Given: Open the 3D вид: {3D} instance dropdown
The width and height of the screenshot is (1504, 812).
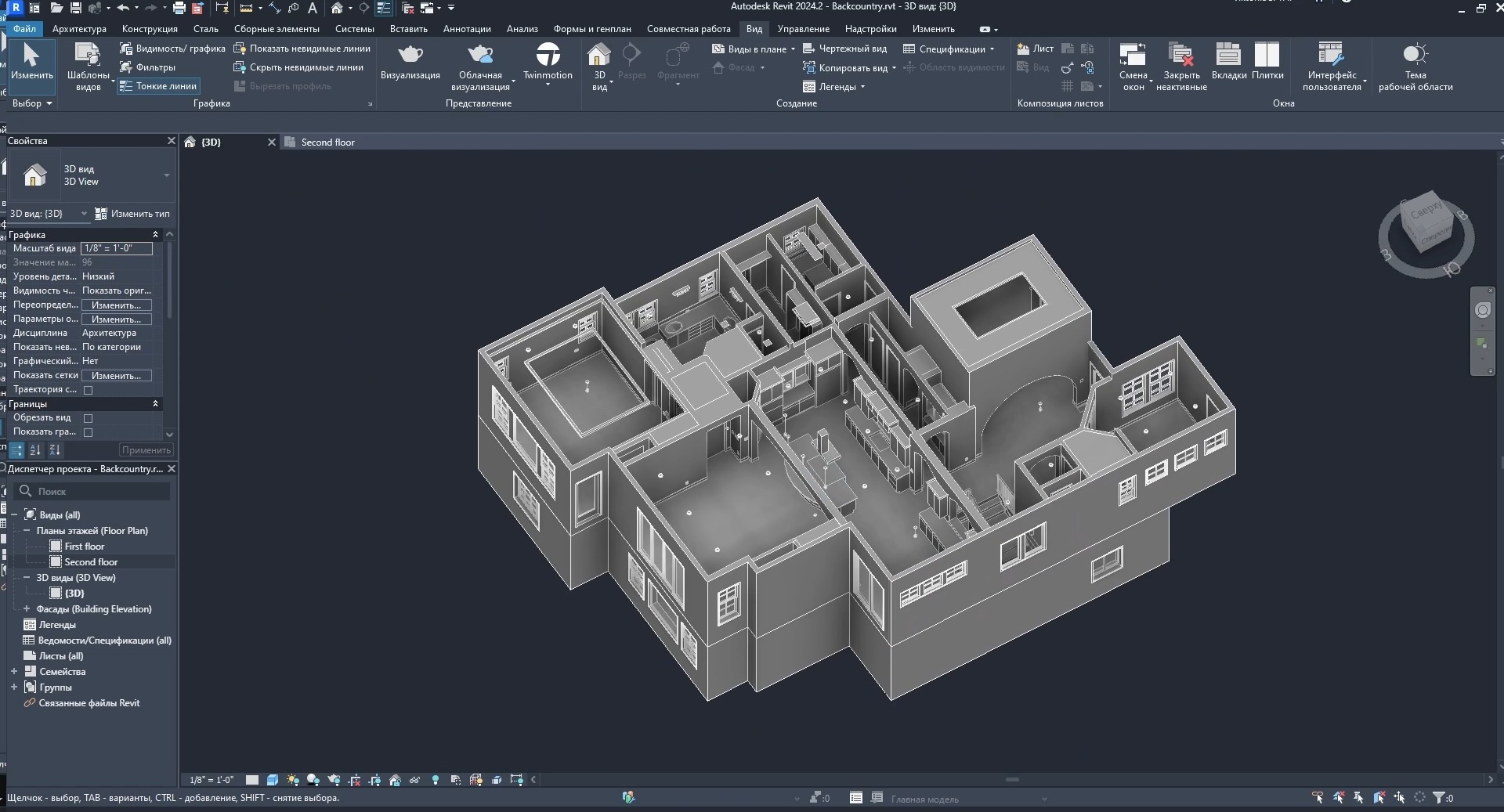Looking at the screenshot, I should 49,214.
